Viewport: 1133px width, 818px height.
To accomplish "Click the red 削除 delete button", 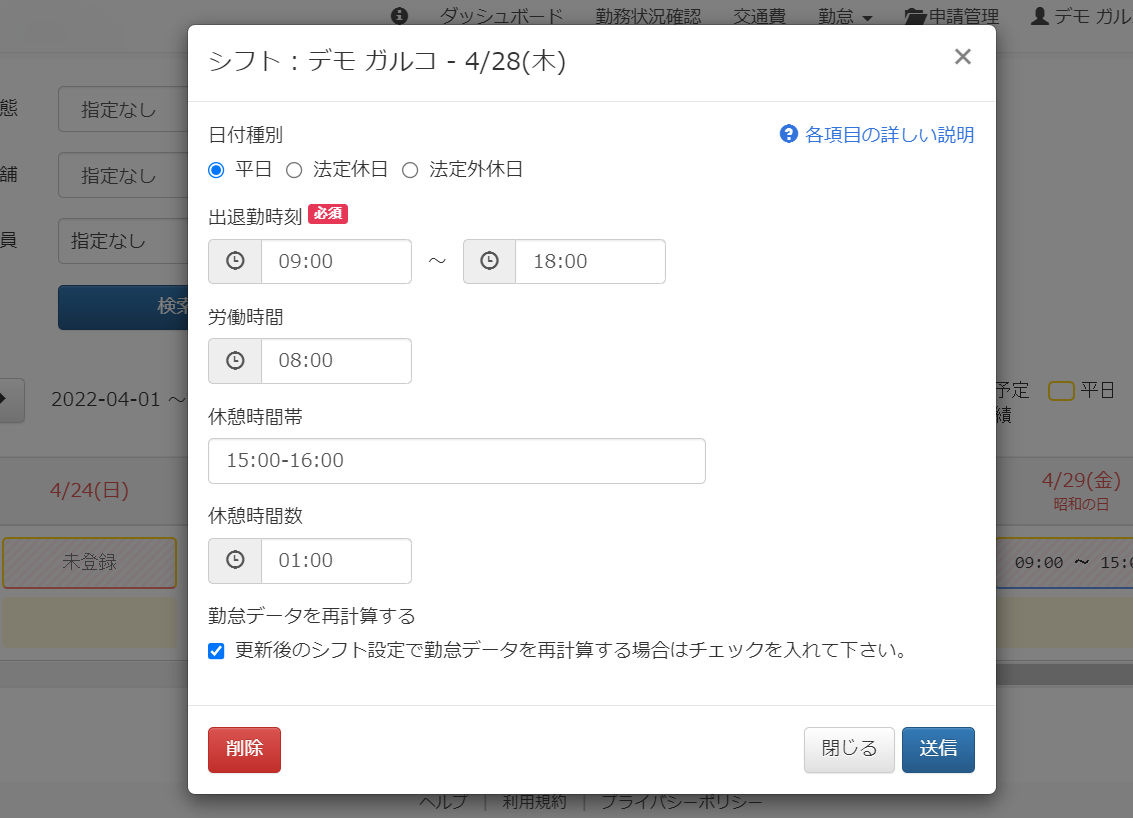I will [244, 749].
